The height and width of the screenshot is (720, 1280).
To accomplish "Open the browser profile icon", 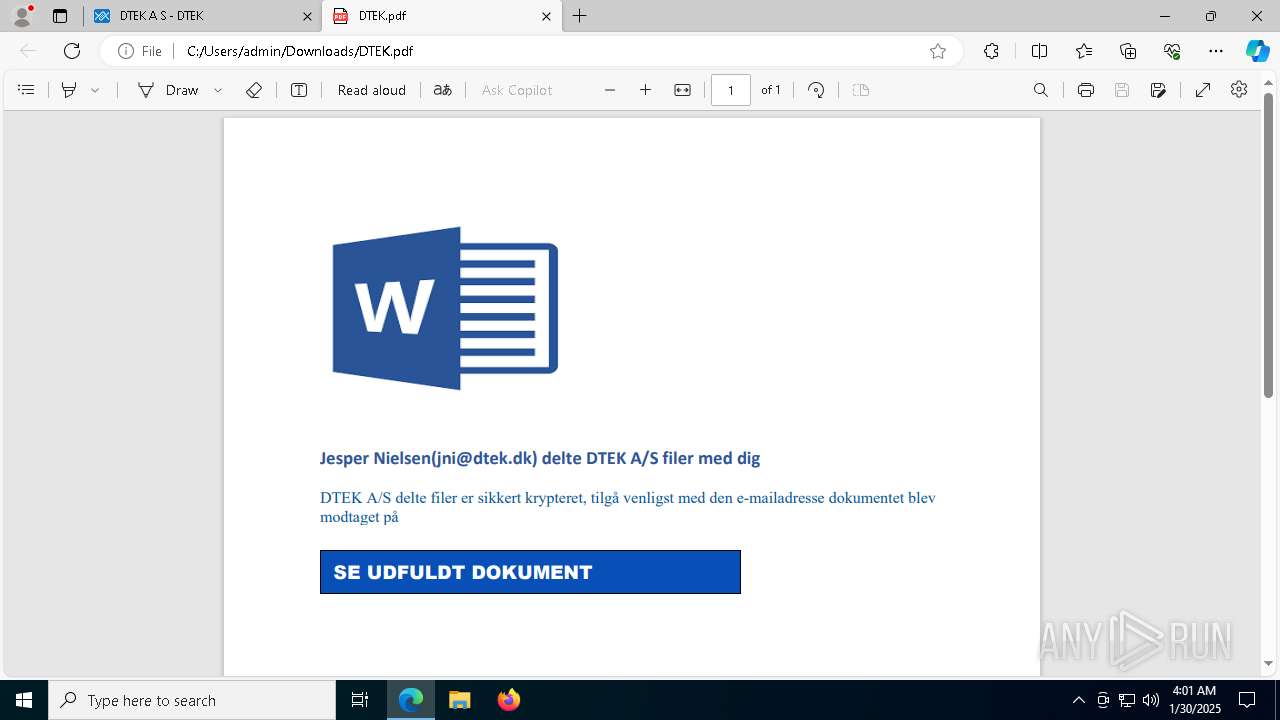I will [x=22, y=16].
